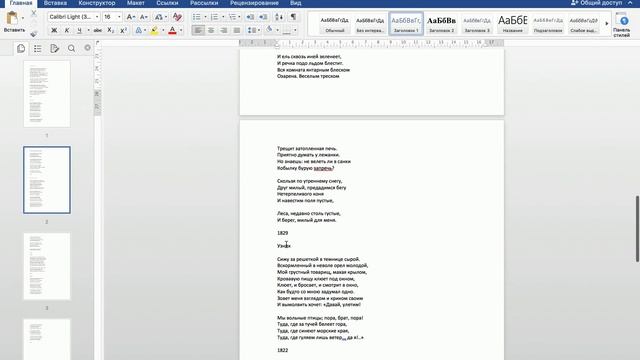Toggle underline formatting button
The width and height of the screenshot is (640, 360).
click(x=79, y=30)
